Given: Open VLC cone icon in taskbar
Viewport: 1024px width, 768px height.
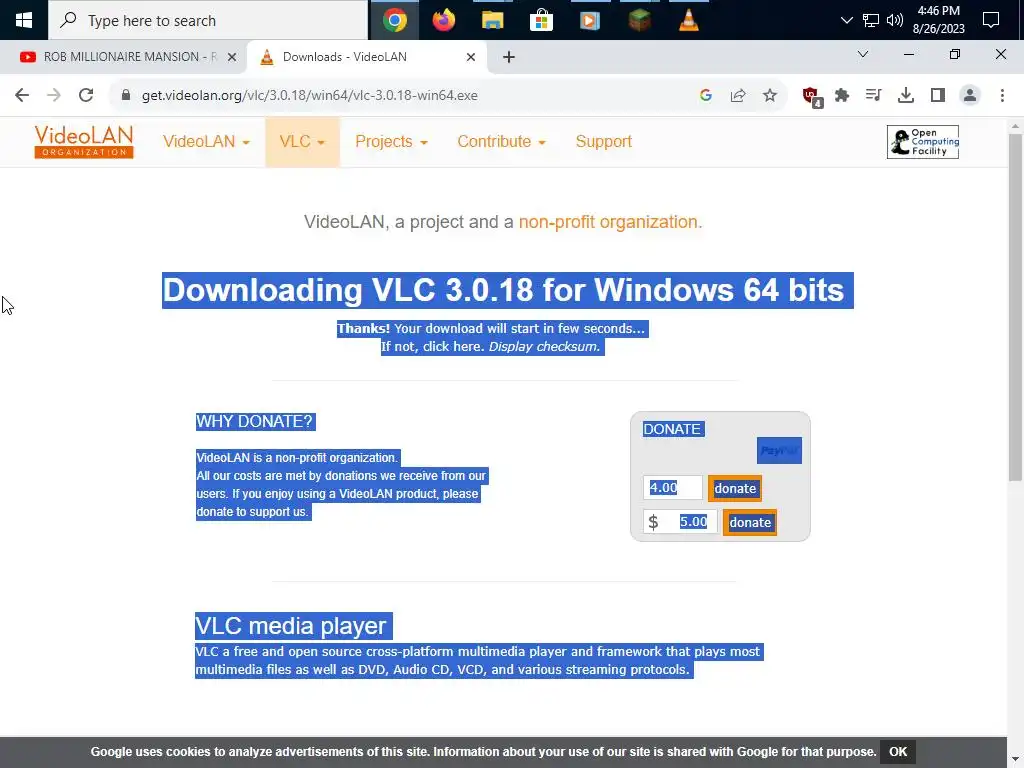Looking at the screenshot, I should click(688, 20).
